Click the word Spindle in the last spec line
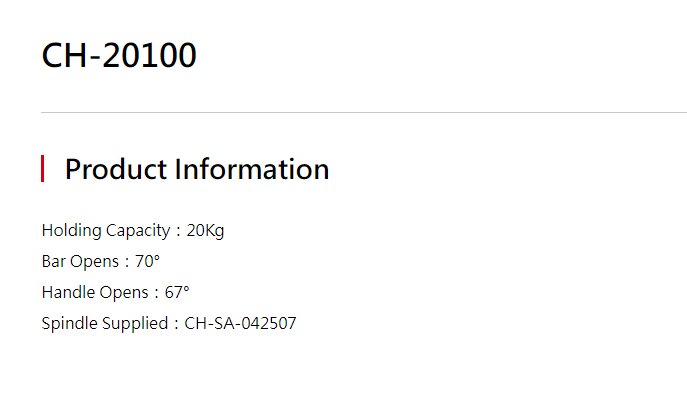This screenshot has width=687, height=395. click(x=70, y=324)
